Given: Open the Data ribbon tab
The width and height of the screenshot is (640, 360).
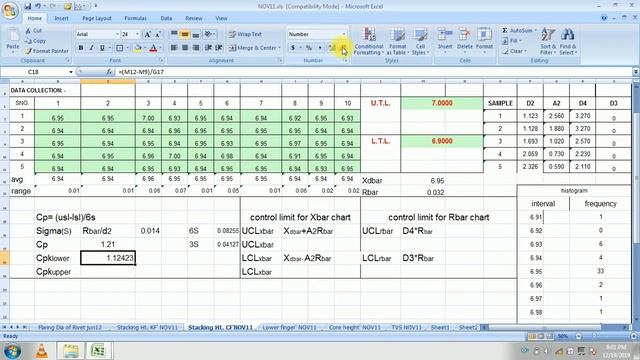Looking at the screenshot, I should pyautogui.click(x=166, y=18).
